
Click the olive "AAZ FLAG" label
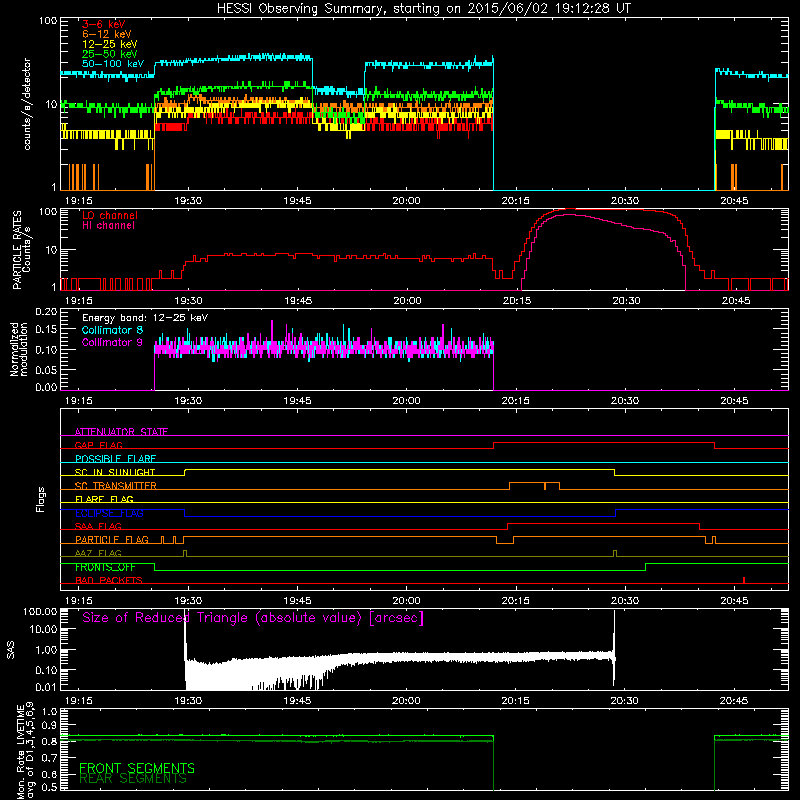point(98,553)
